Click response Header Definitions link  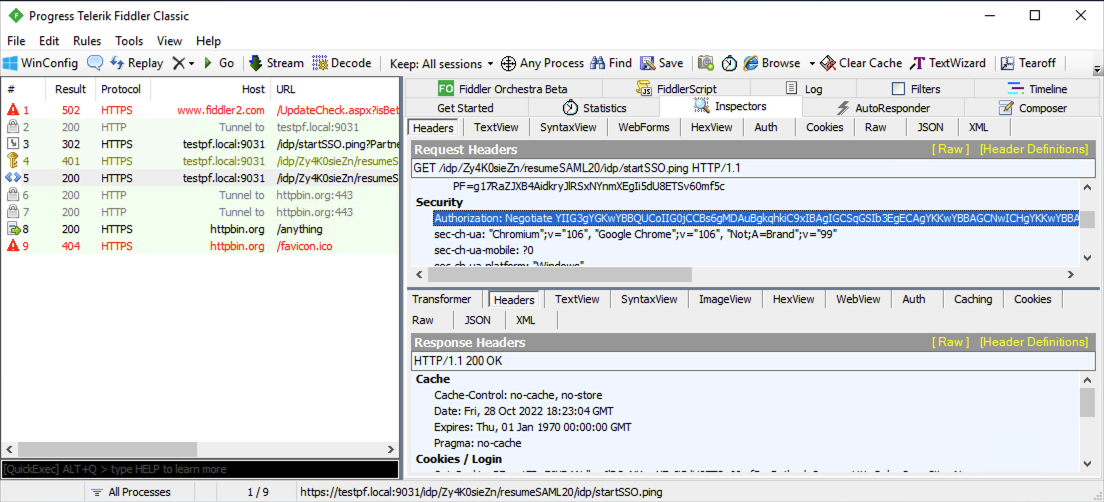tap(1034, 342)
